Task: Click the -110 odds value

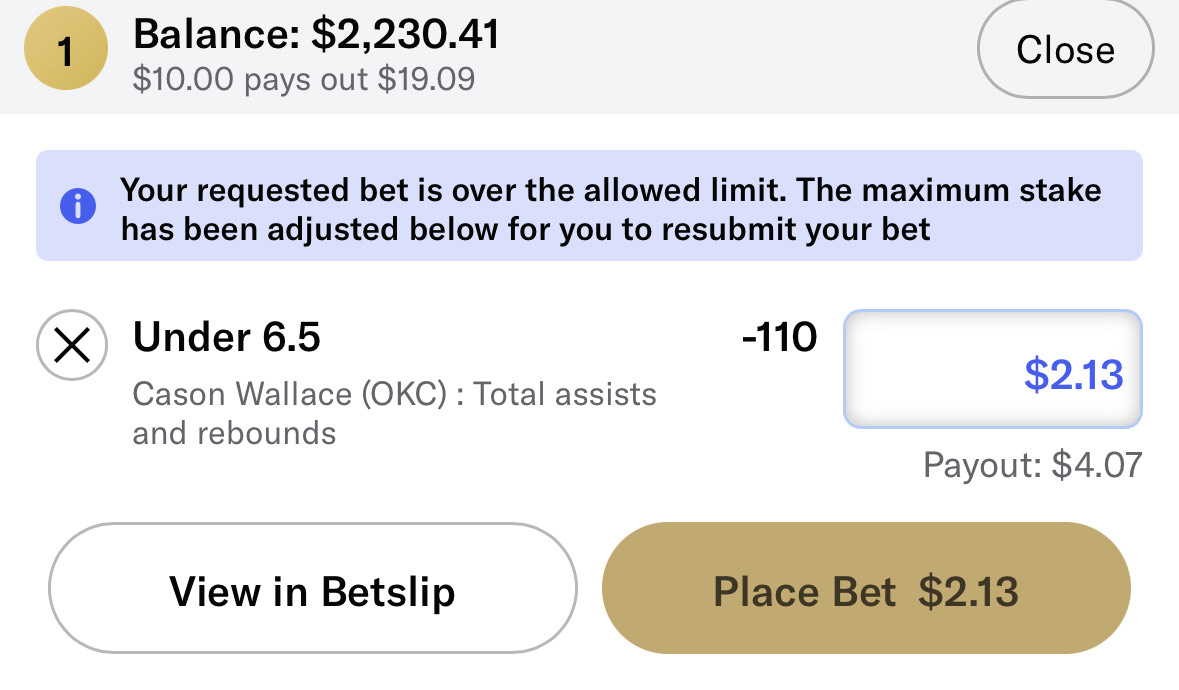Action: [779, 339]
